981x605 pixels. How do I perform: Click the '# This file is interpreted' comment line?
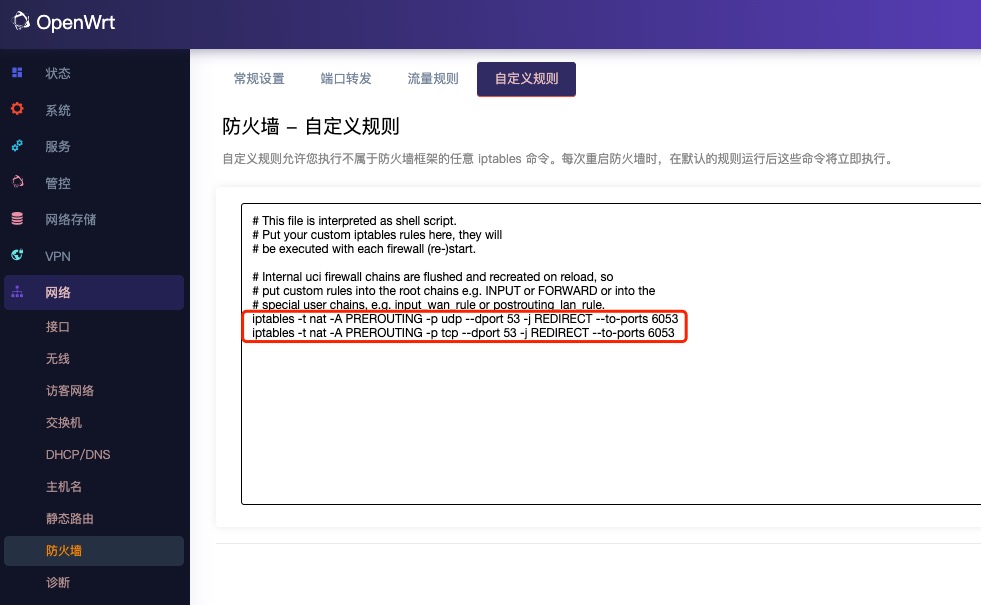[355, 221]
